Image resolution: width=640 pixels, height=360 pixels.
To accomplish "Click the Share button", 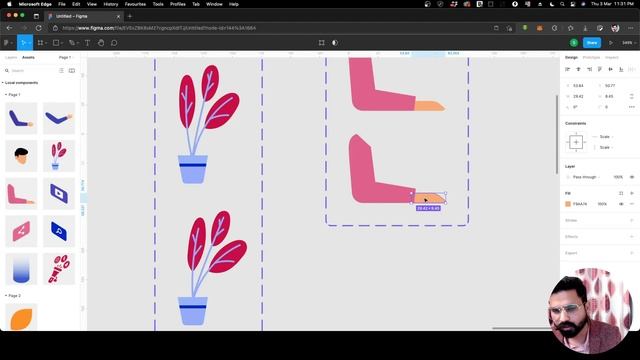I will [592, 42].
